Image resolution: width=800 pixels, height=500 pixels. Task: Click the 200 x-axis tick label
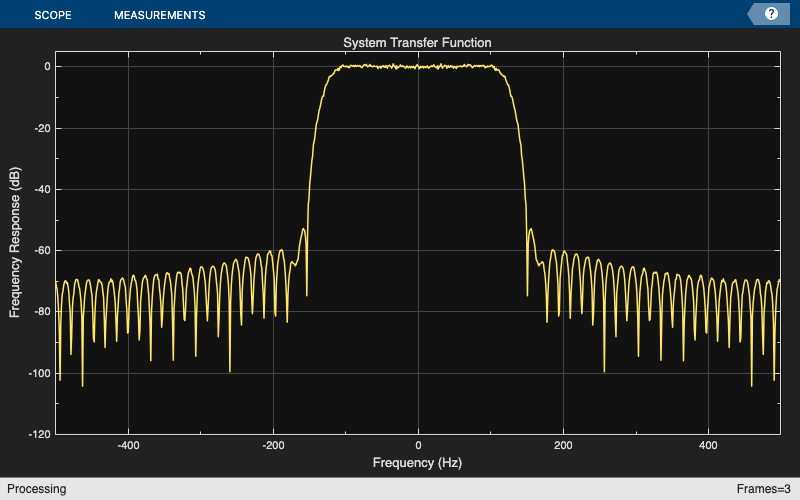[563, 445]
